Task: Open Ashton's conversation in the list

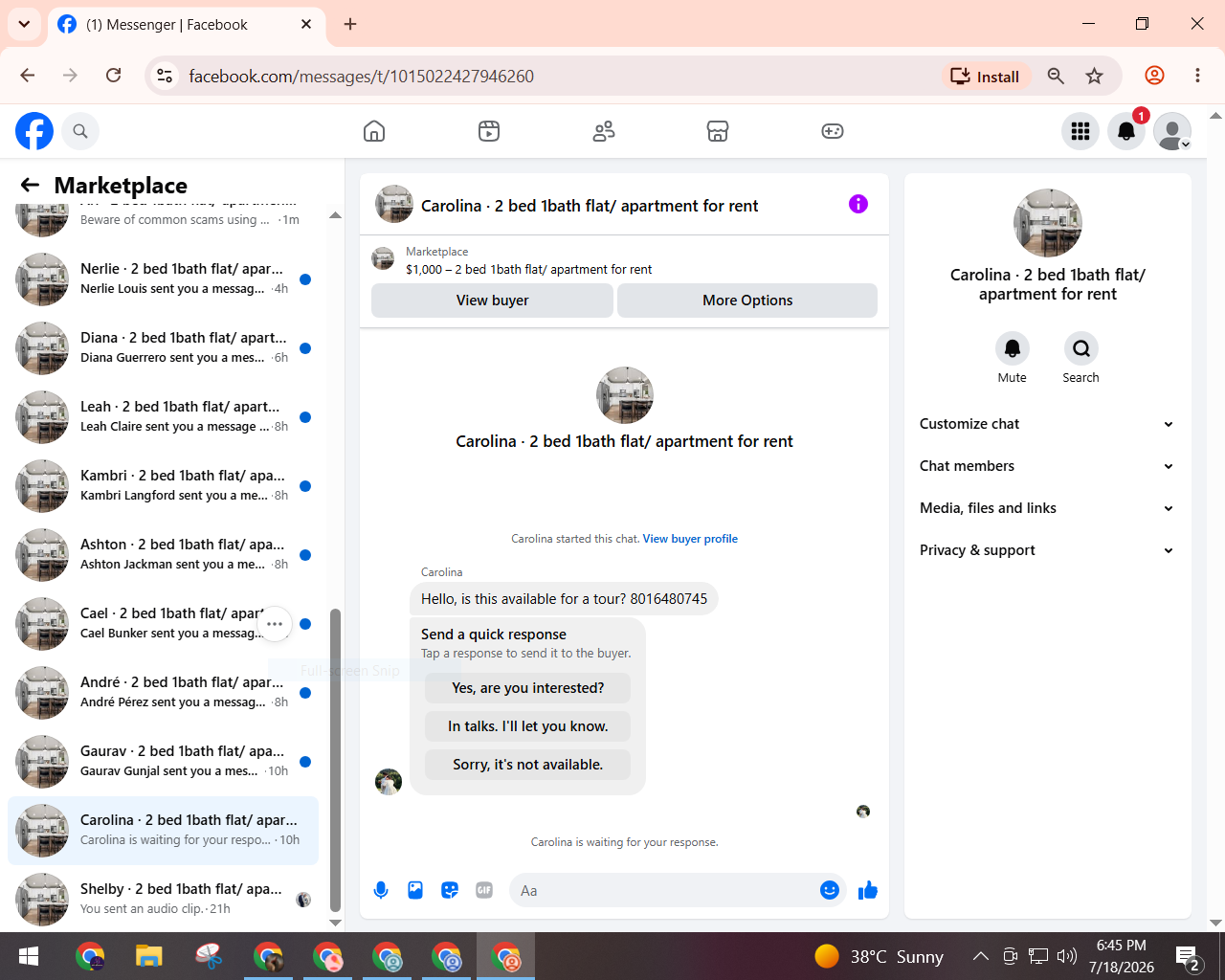Action: (164, 555)
